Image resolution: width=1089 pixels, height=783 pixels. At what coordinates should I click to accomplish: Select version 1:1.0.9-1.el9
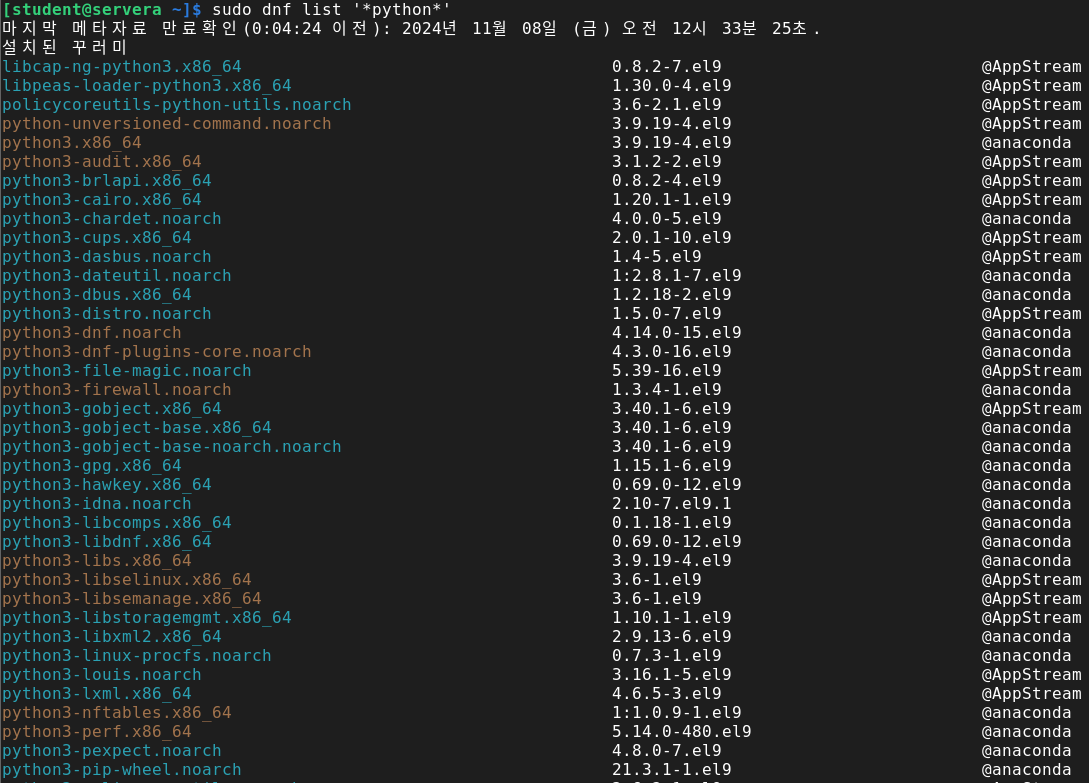point(676,712)
